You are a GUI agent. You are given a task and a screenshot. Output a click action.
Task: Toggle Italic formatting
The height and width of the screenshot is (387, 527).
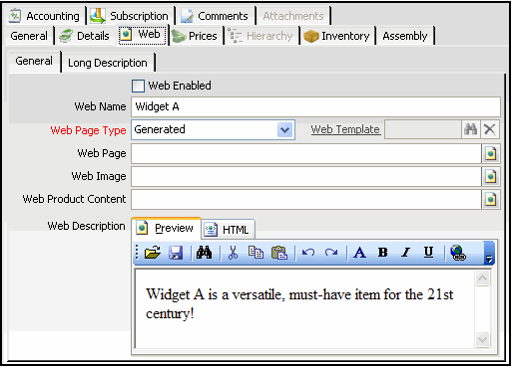pos(406,252)
